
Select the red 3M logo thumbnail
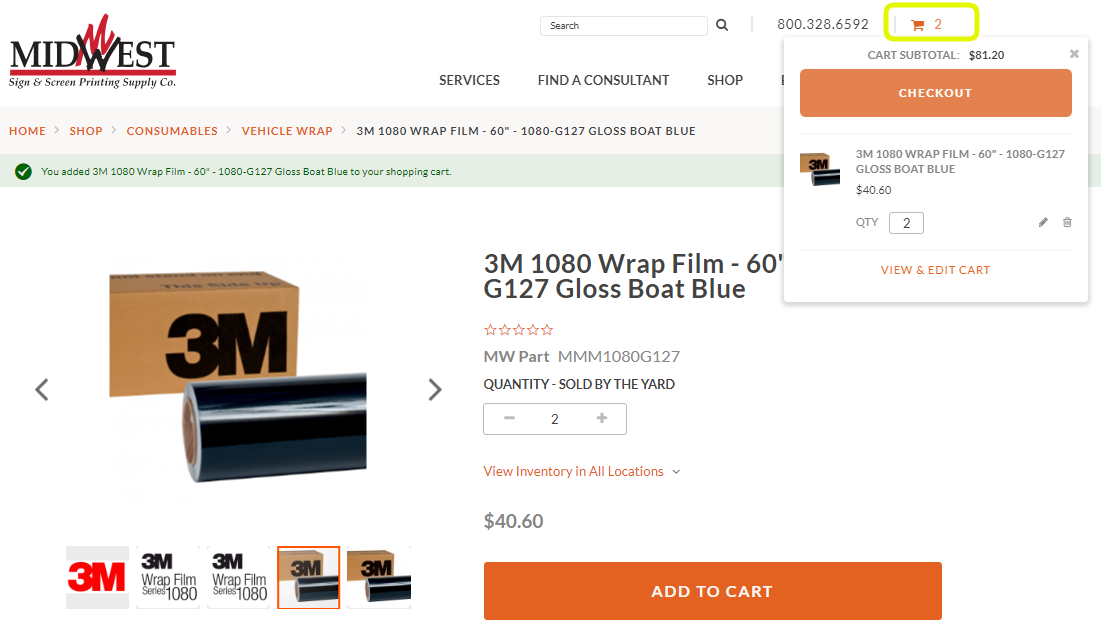(x=97, y=577)
